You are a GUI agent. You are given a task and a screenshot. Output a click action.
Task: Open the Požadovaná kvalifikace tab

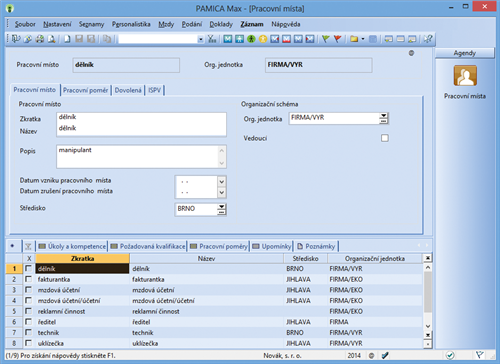(x=148, y=246)
